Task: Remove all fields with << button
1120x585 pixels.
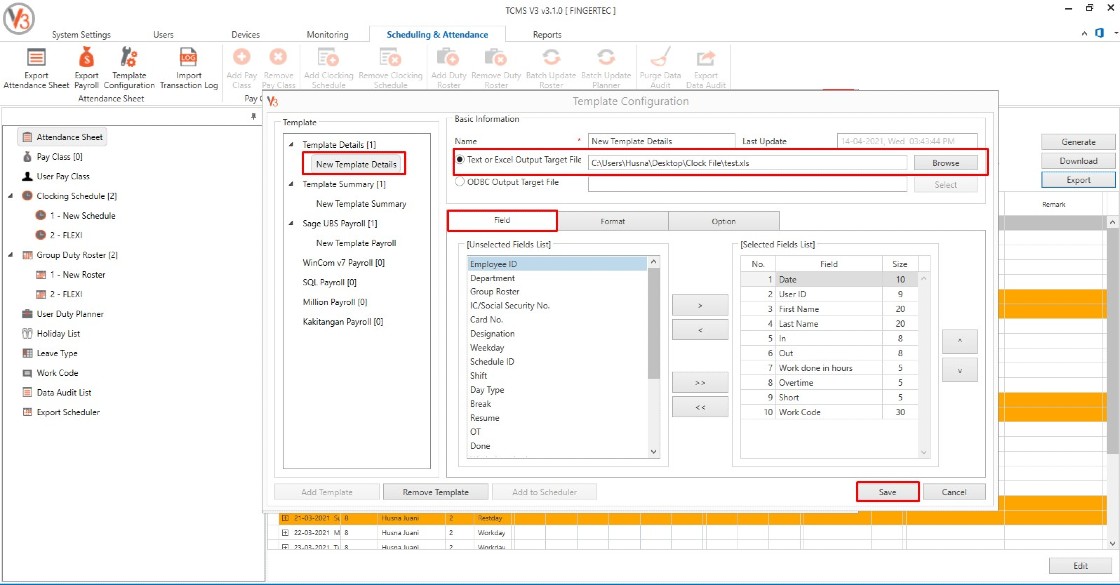Action: [700, 407]
